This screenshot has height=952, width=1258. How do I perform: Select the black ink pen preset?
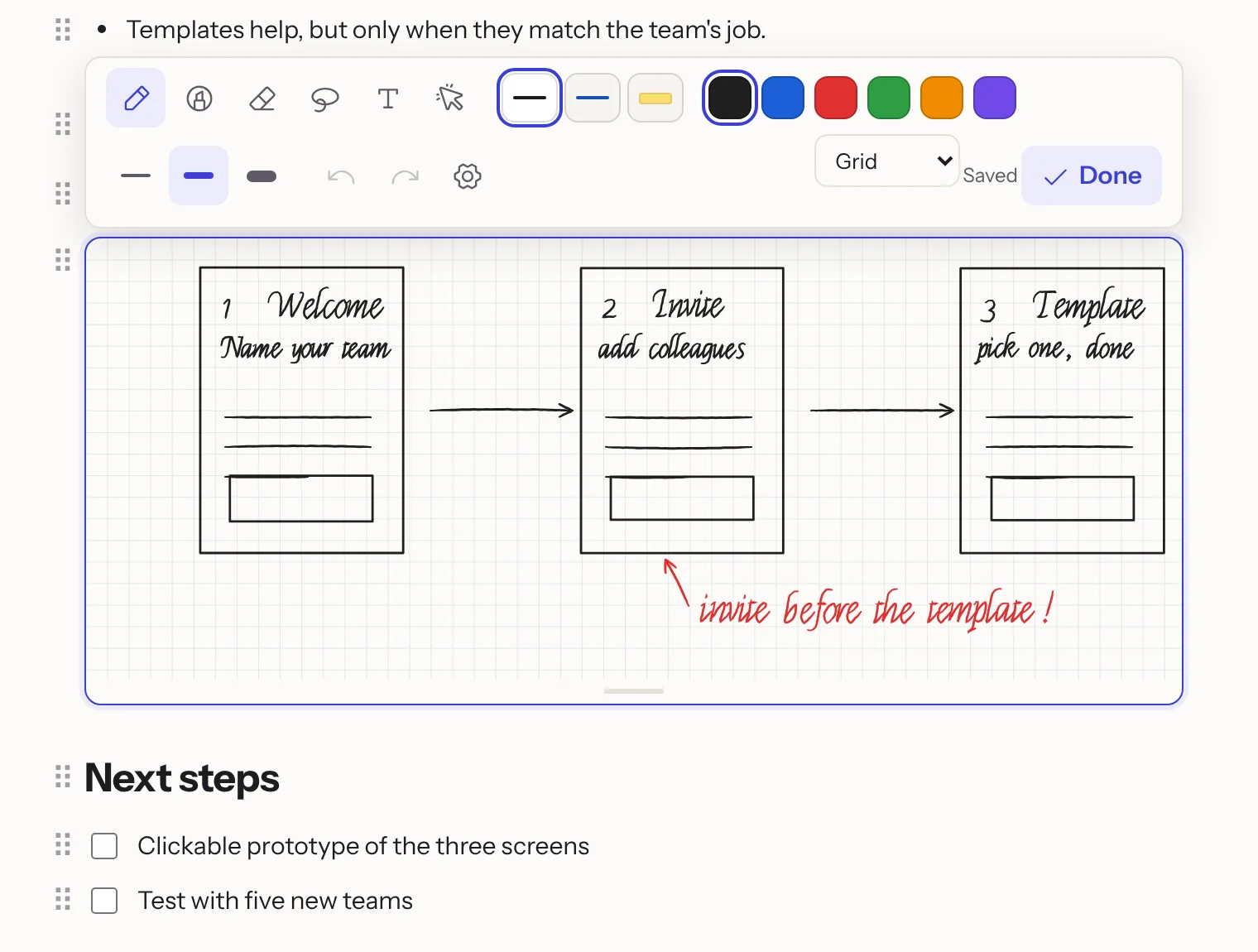click(x=530, y=98)
